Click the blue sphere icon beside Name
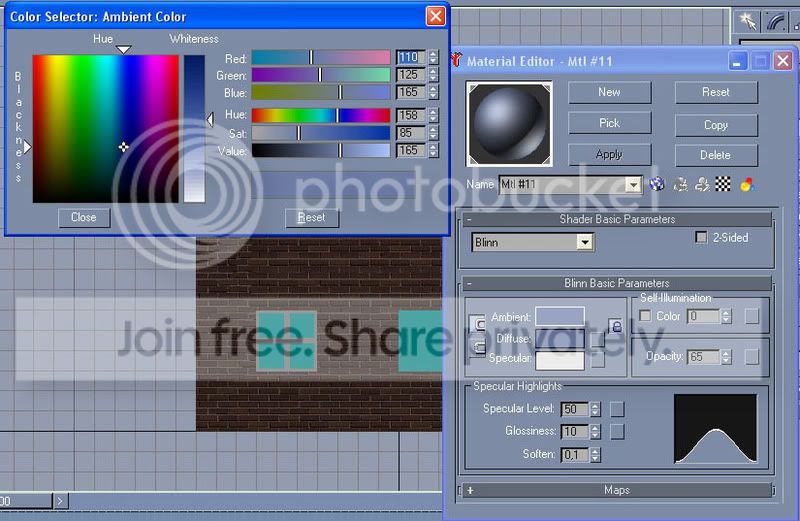800x521 pixels. 657,184
